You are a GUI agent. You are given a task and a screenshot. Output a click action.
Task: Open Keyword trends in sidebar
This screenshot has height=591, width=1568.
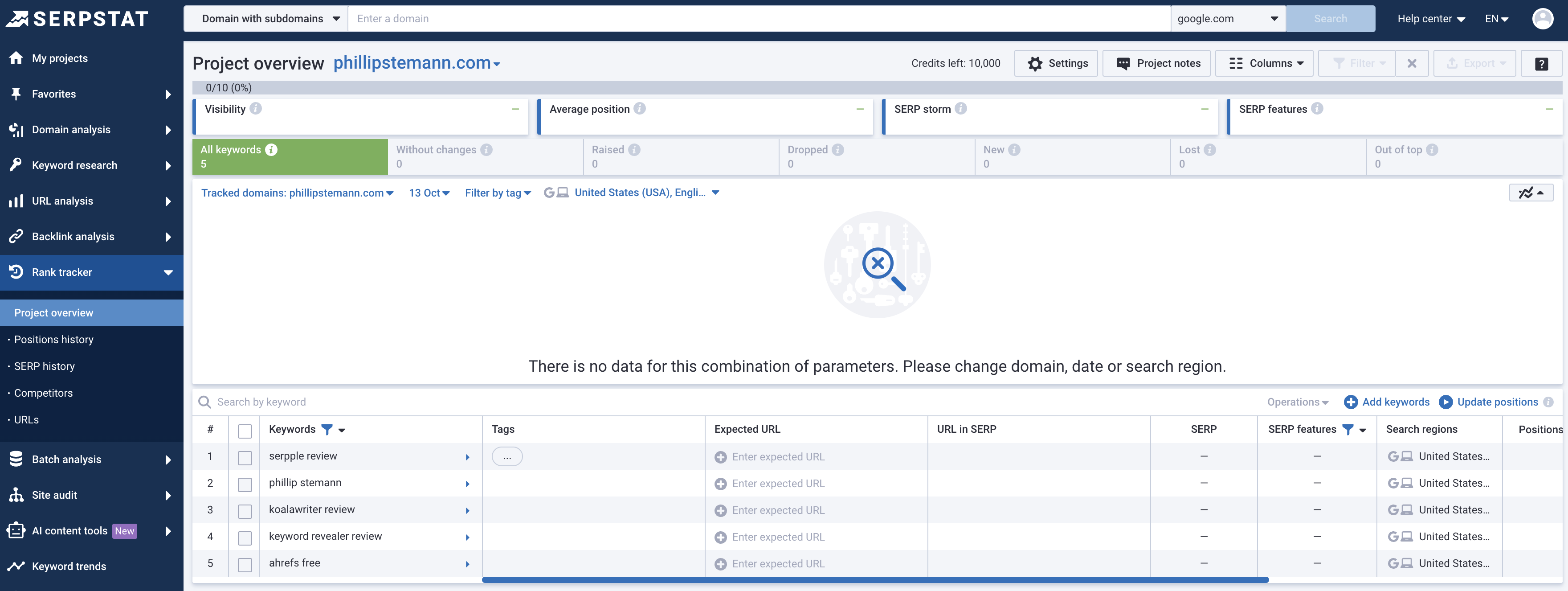(91, 566)
